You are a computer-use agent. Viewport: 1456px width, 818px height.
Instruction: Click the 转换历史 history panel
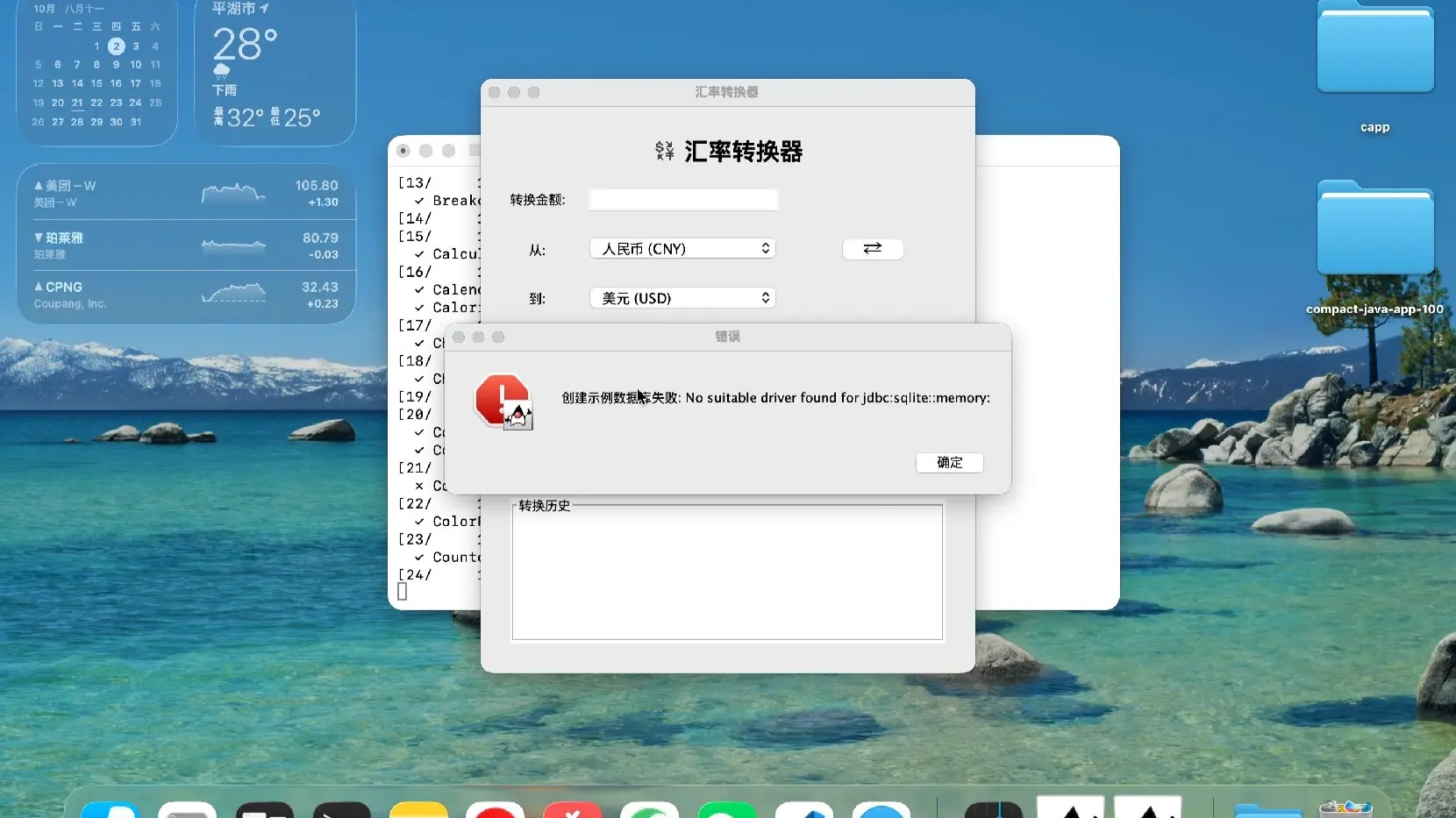coord(726,573)
